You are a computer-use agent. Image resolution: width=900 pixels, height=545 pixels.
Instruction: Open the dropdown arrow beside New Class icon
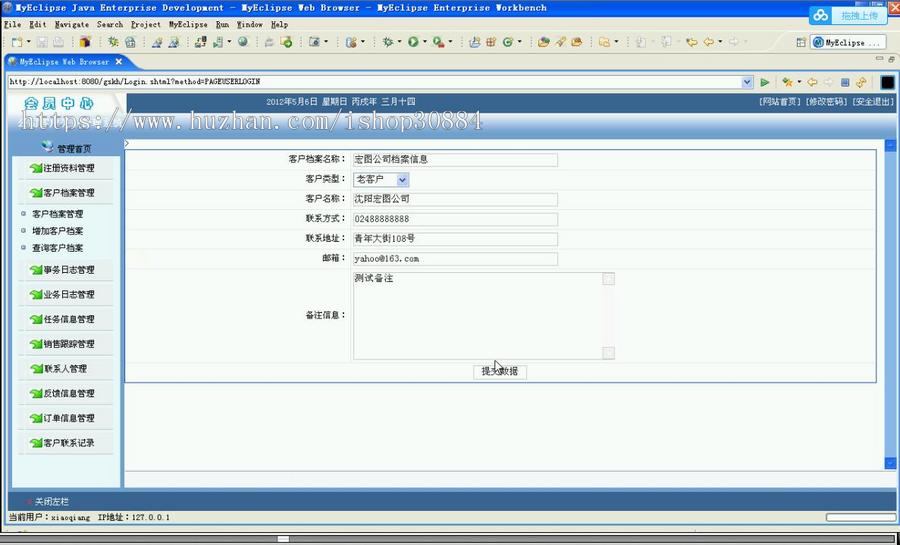(x=519, y=42)
